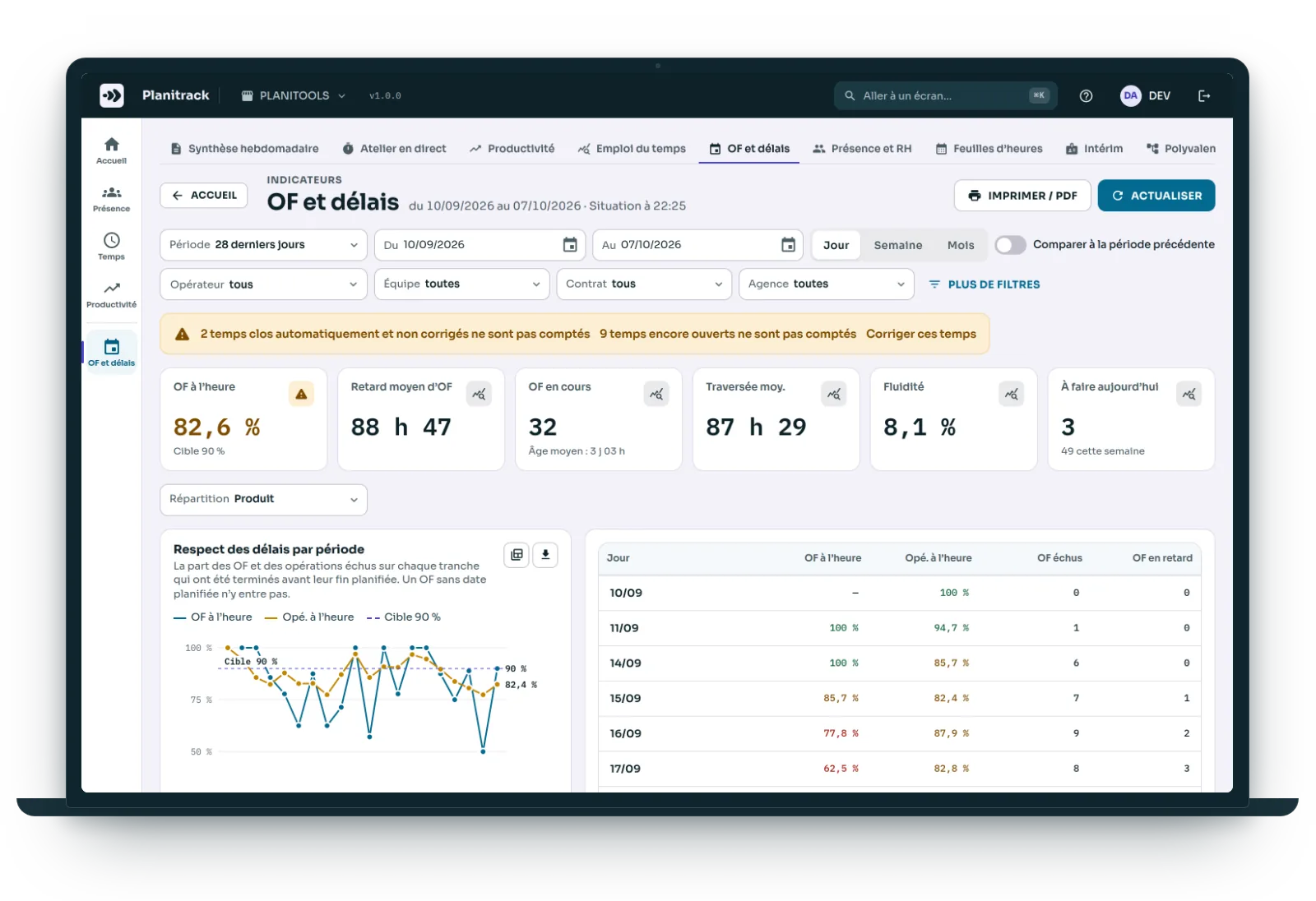This screenshot has width=1316, height=901.
Task: Open the calendar icon in the Du date field
Action: [570, 245]
